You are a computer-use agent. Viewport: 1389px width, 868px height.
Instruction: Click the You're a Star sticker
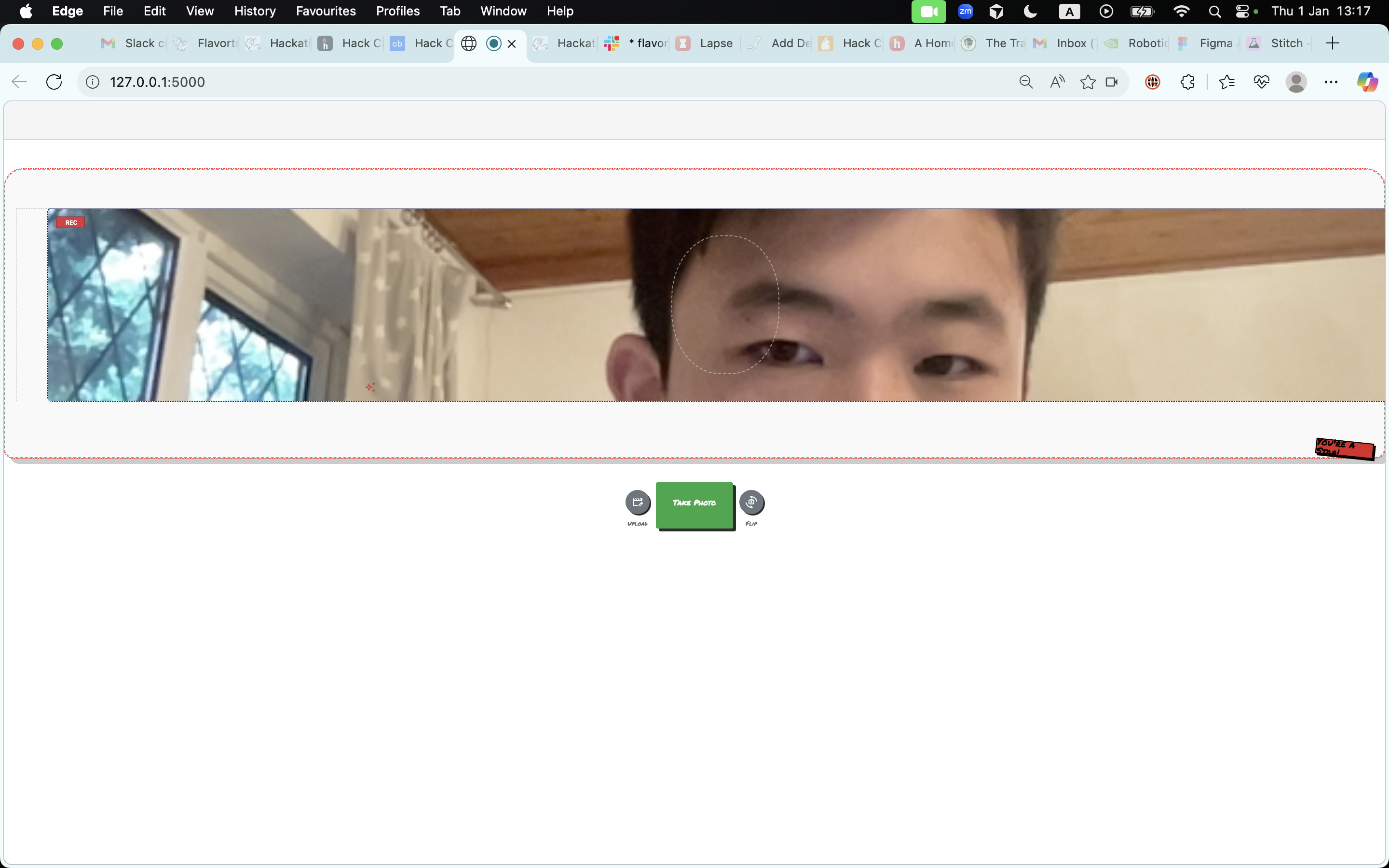coord(1344,448)
